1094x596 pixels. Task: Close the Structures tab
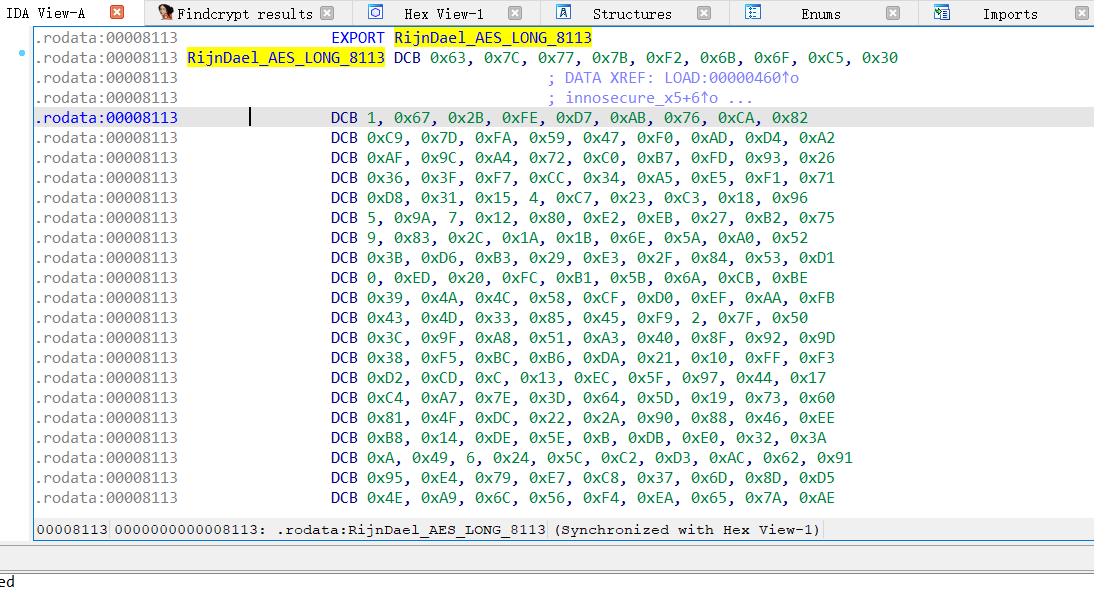point(704,13)
